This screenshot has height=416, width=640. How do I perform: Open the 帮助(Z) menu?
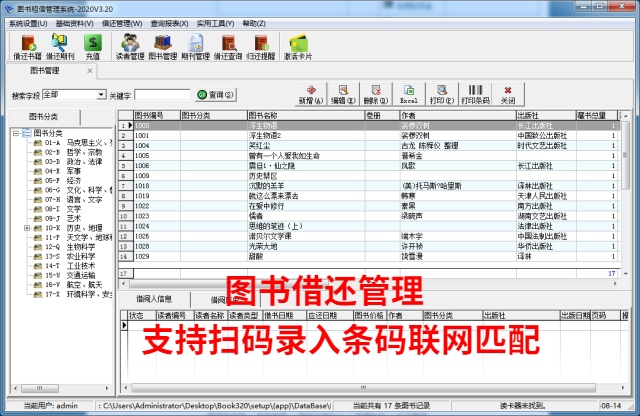point(254,24)
